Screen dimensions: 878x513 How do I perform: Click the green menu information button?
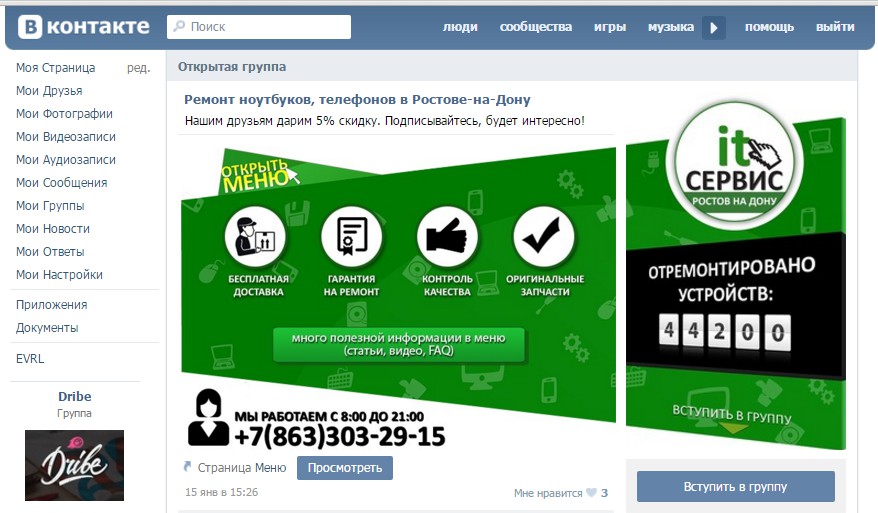click(399, 344)
